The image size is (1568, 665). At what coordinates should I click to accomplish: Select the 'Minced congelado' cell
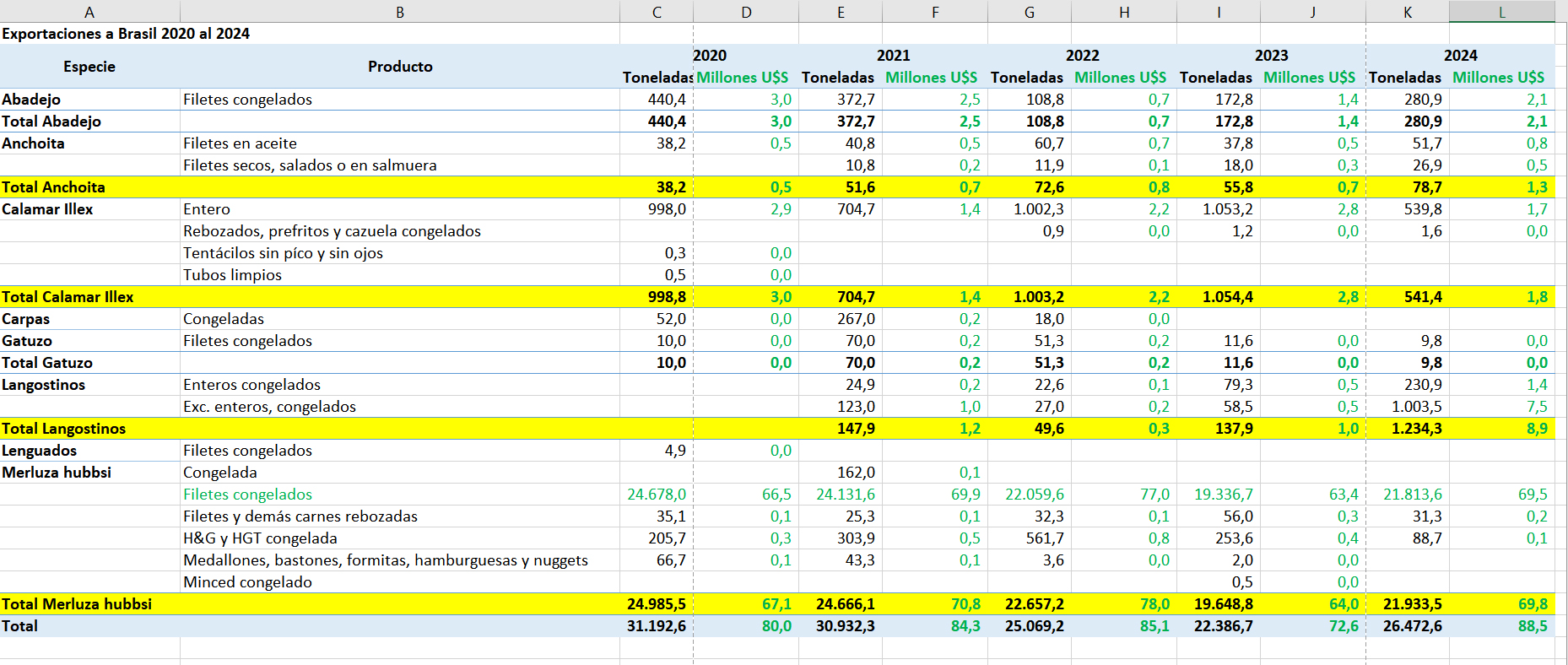pos(248,582)
